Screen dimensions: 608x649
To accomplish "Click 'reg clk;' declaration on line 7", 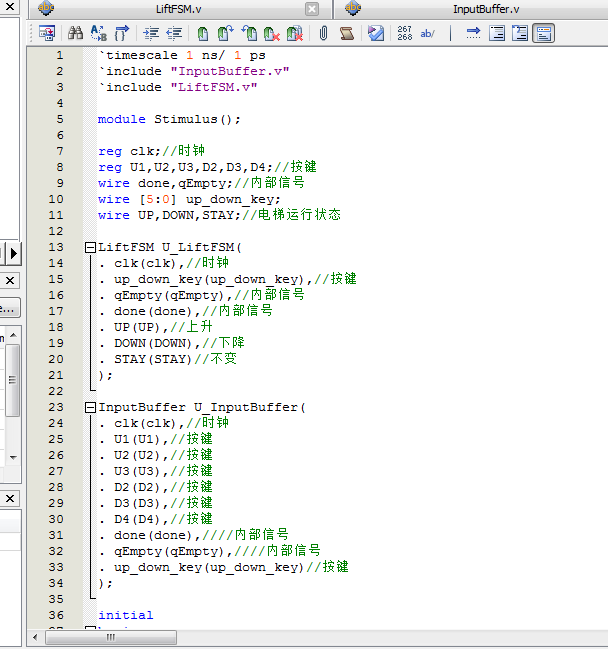I will pyautogui.click(x=129, y=151).
